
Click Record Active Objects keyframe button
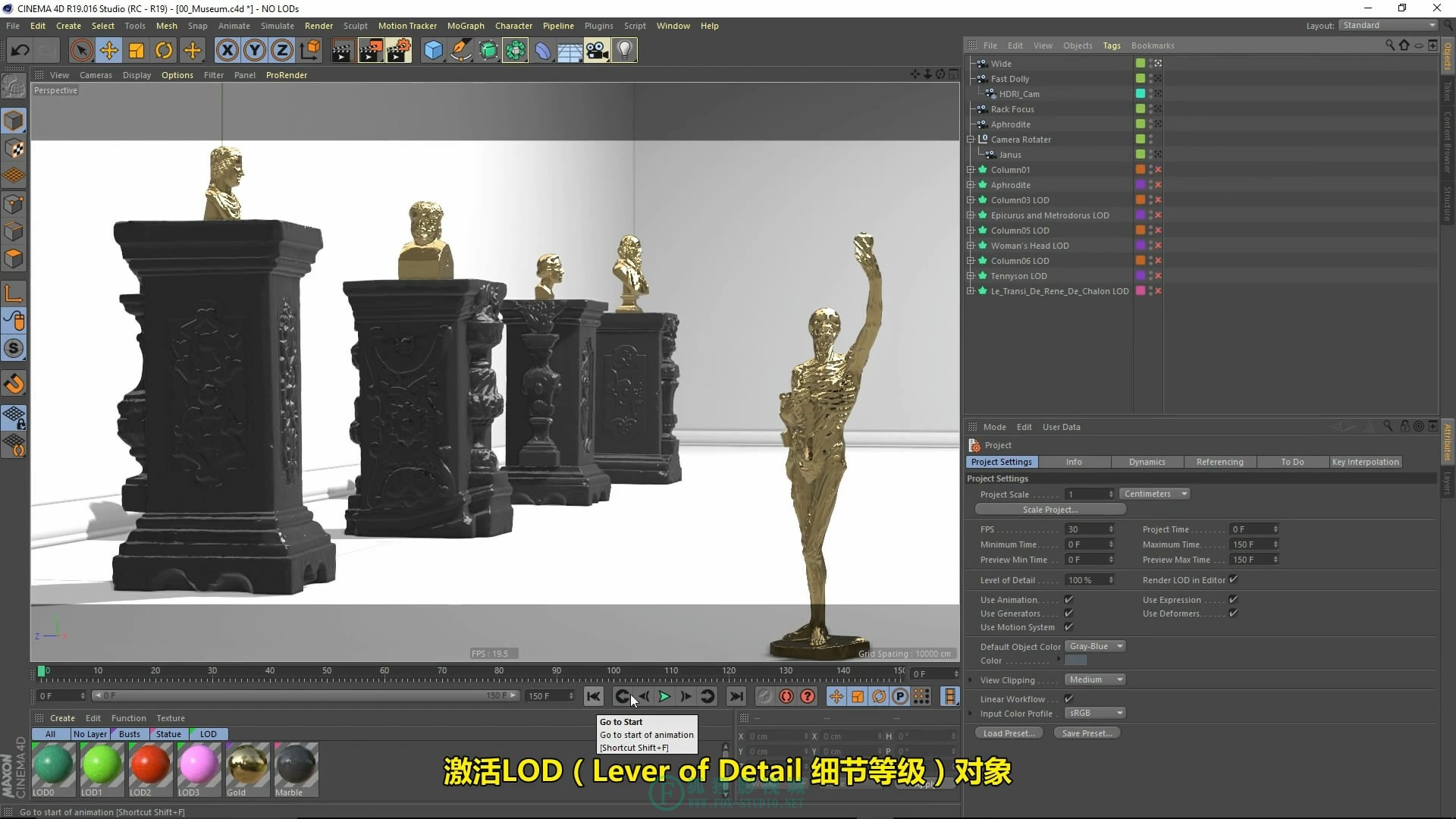(x=764, y=696)
